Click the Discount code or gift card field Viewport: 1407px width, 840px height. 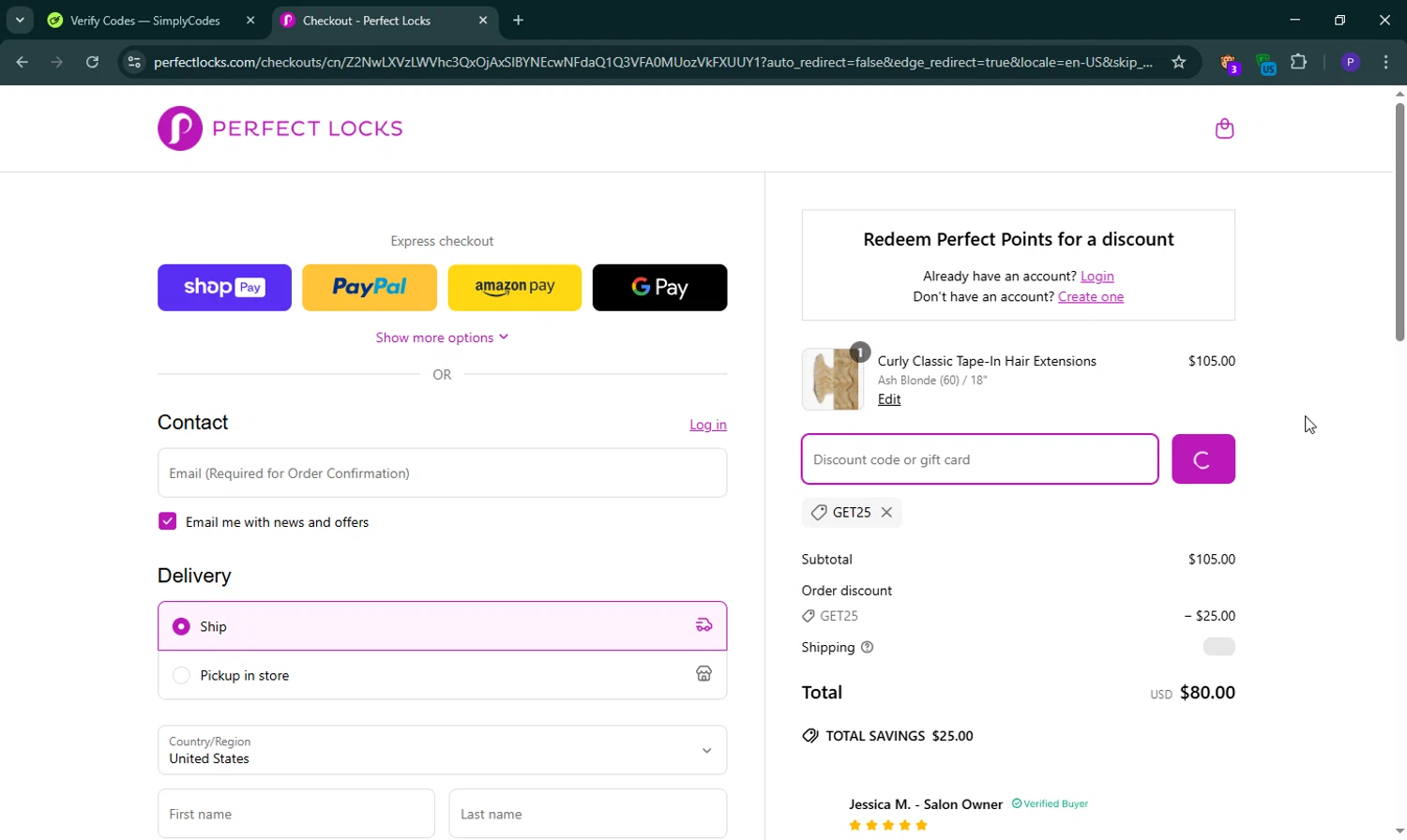click(980, 459)
